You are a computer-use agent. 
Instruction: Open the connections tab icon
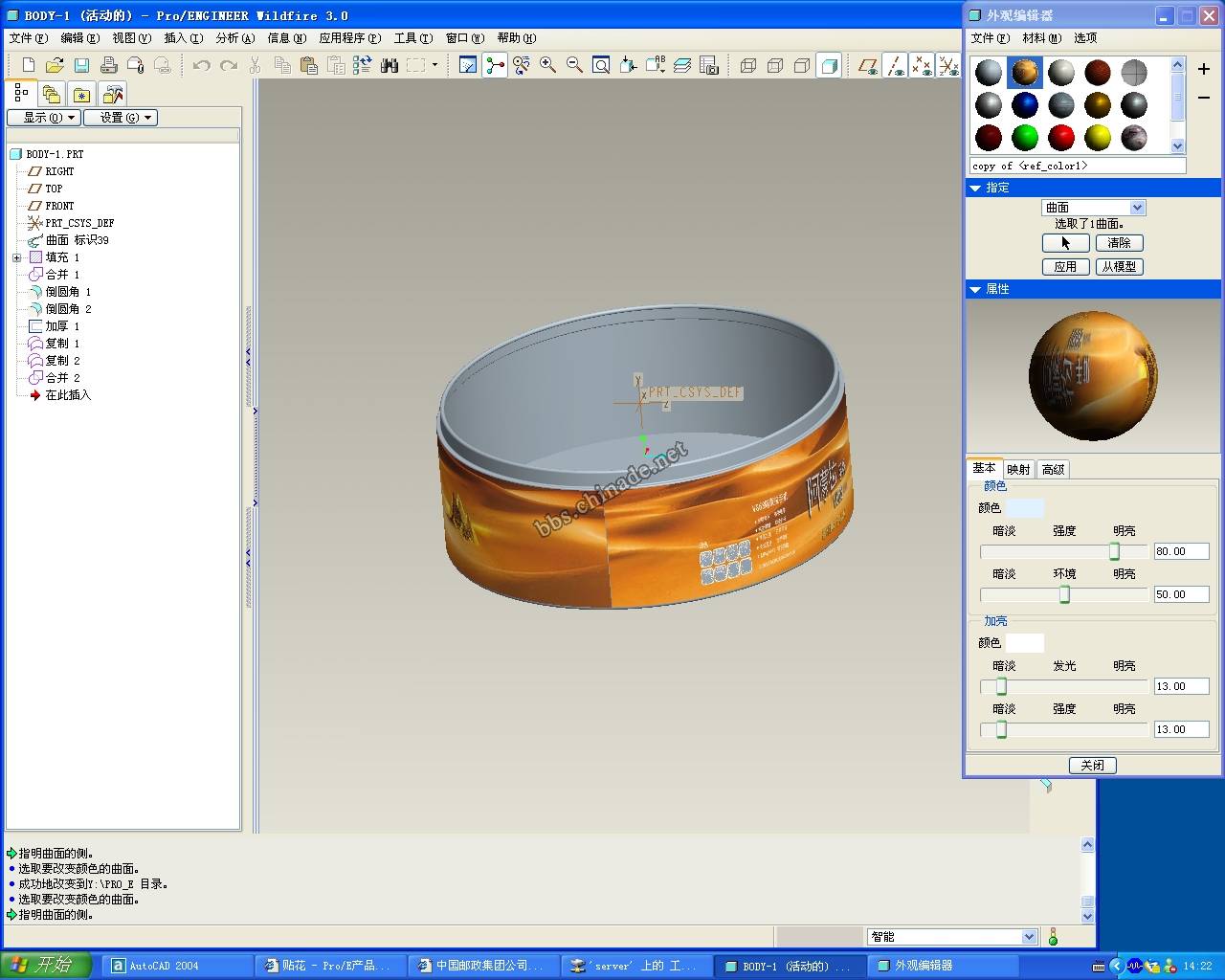(113, 95)
